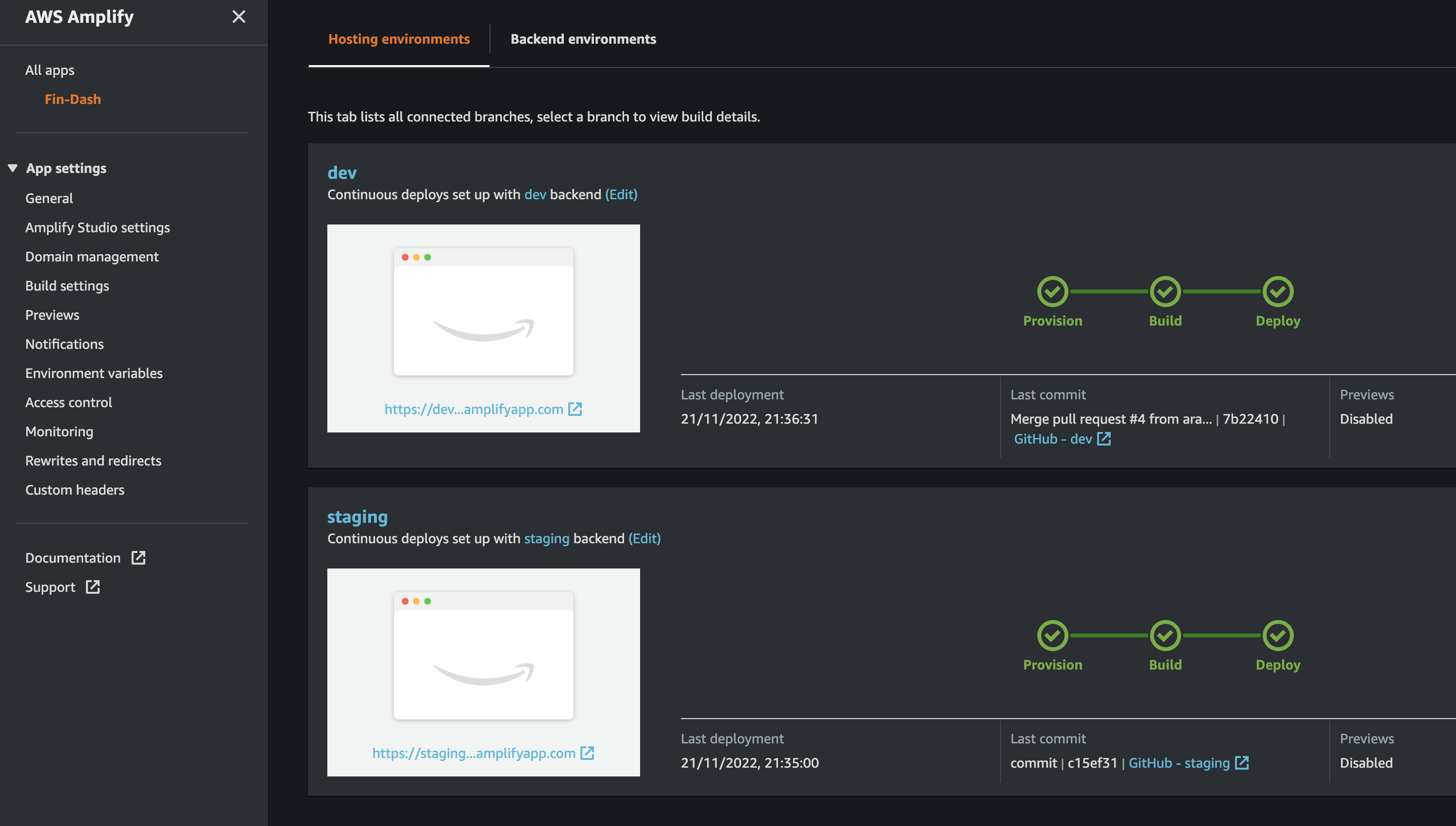Collapse the App settings section

coord(13,167)
